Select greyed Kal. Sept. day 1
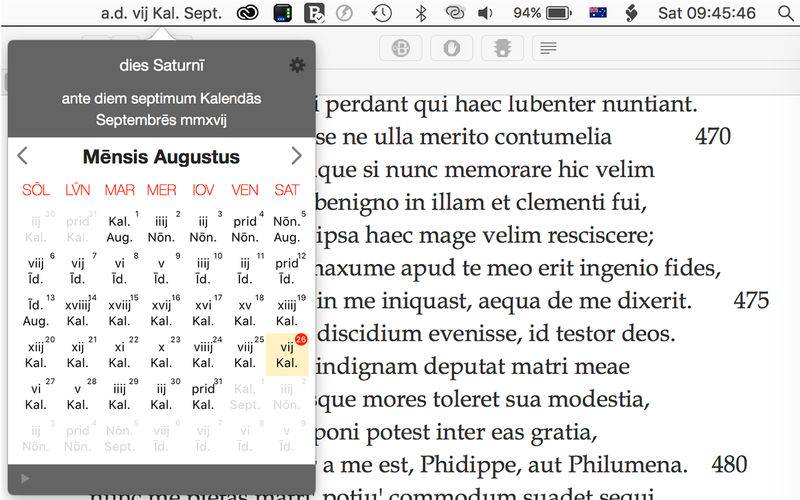800x500 pixels. [x=245, y=396]
